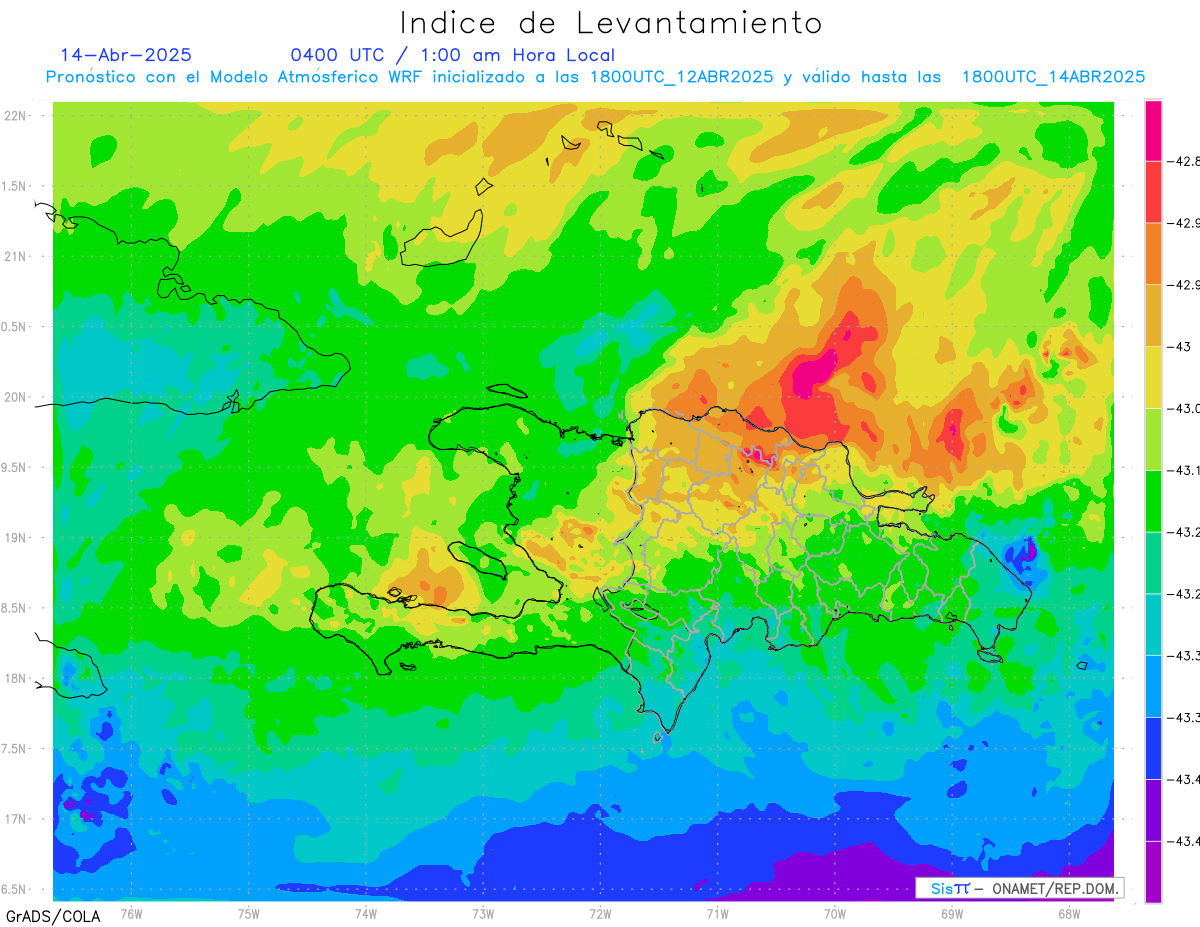Click the 18N latitude label
Screen dimensions: 1200x927
coord(14,678)
